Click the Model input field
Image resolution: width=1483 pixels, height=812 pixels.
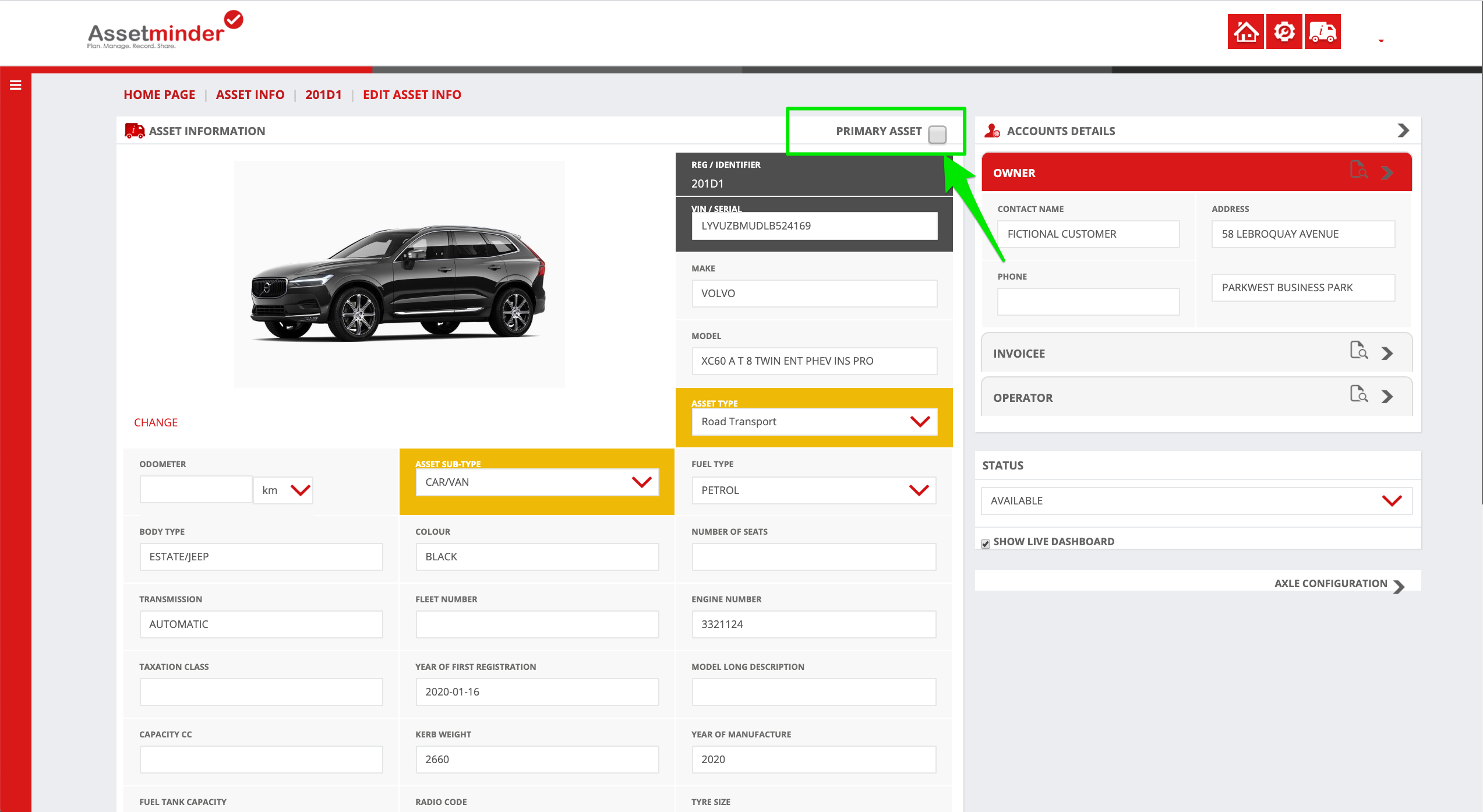point(814,361)
